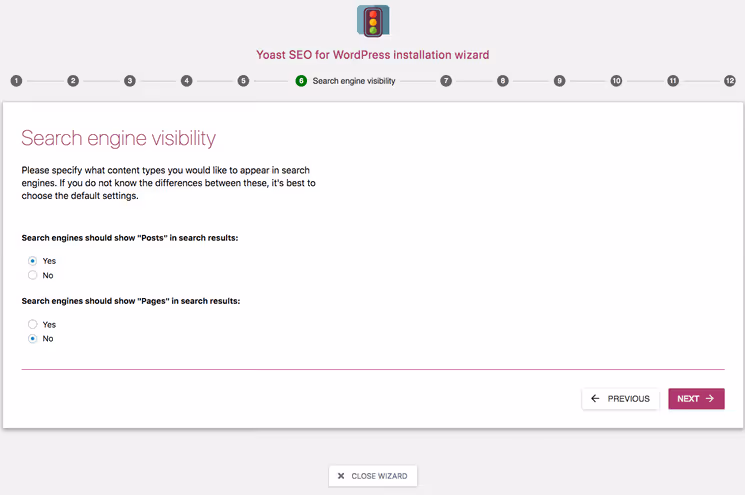Jump to wizard step 7
Screen dimensions: 745x495
click(446, 81)
